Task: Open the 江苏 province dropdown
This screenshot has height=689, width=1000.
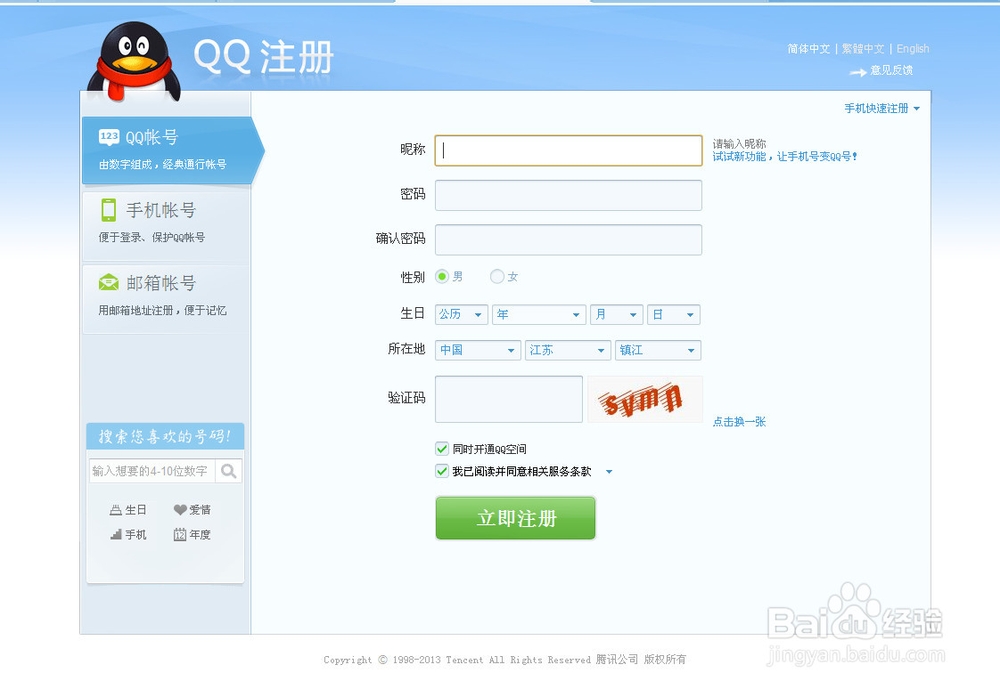Action: (x=568, y=350)
